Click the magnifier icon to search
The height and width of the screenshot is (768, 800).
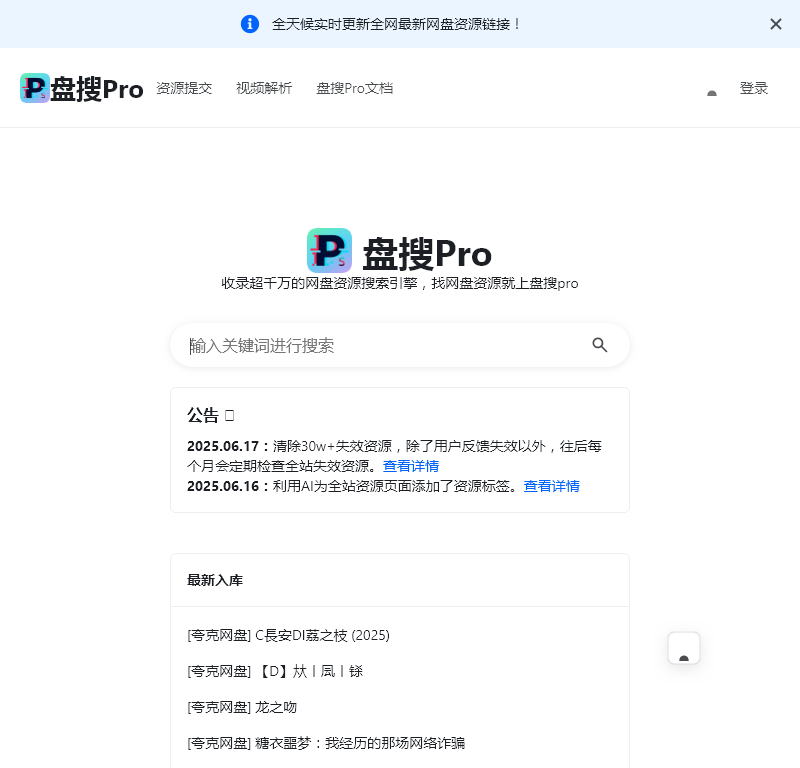600,345
